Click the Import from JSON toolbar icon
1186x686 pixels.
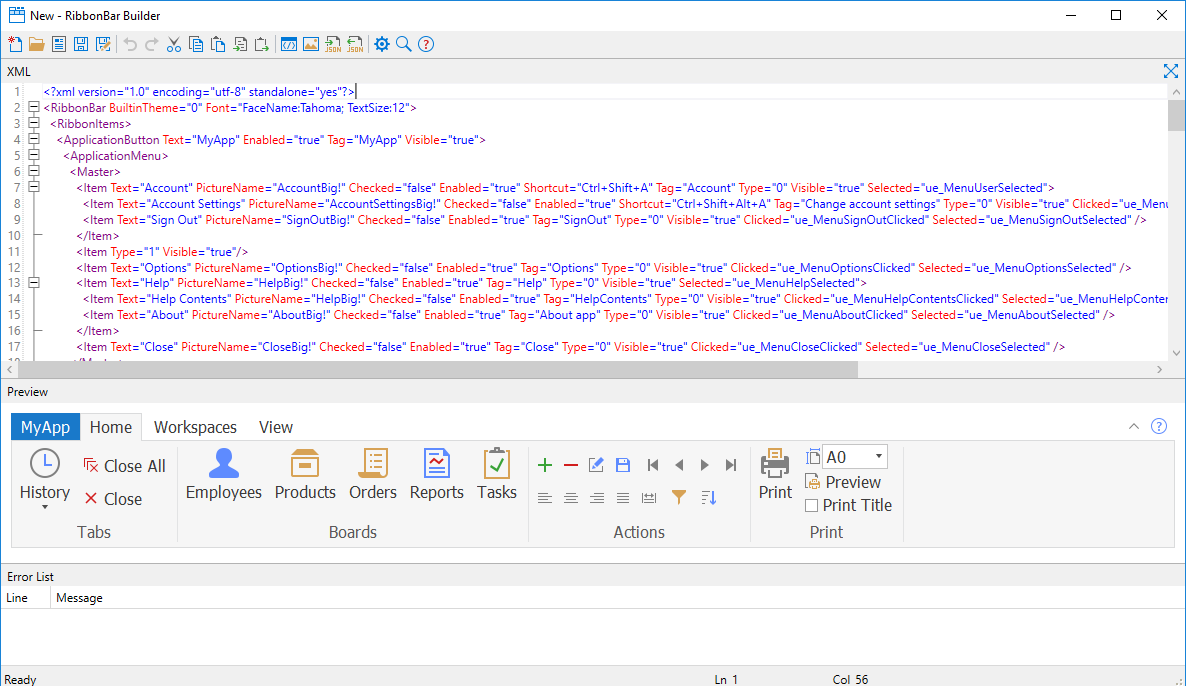355,44
